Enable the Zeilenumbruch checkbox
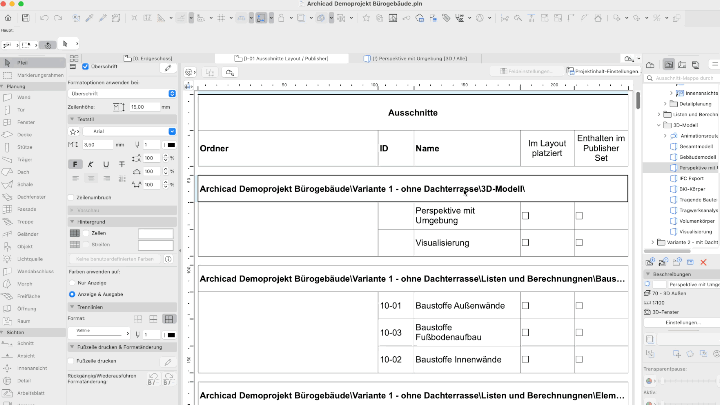Viewport: 720px width, 405px height. coord(71,198)
